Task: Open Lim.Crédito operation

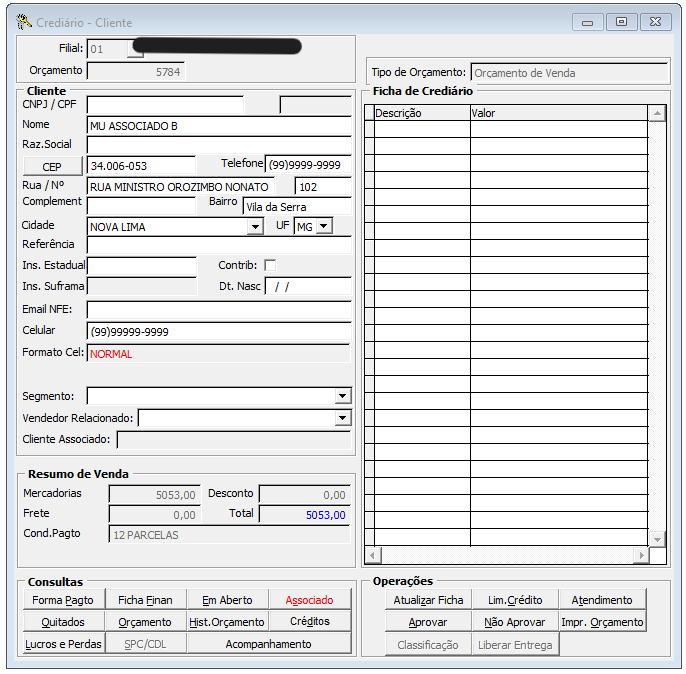Action: point(514,600)
